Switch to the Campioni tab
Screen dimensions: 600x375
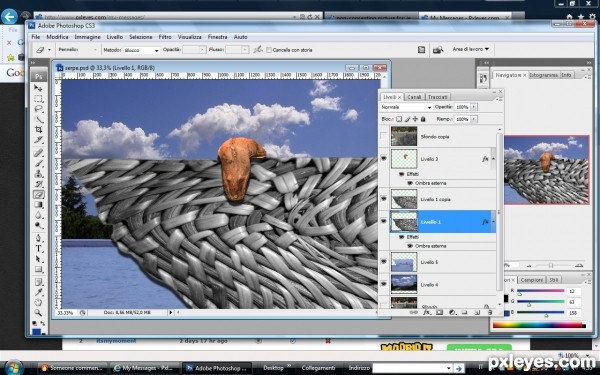click(532, 280)
